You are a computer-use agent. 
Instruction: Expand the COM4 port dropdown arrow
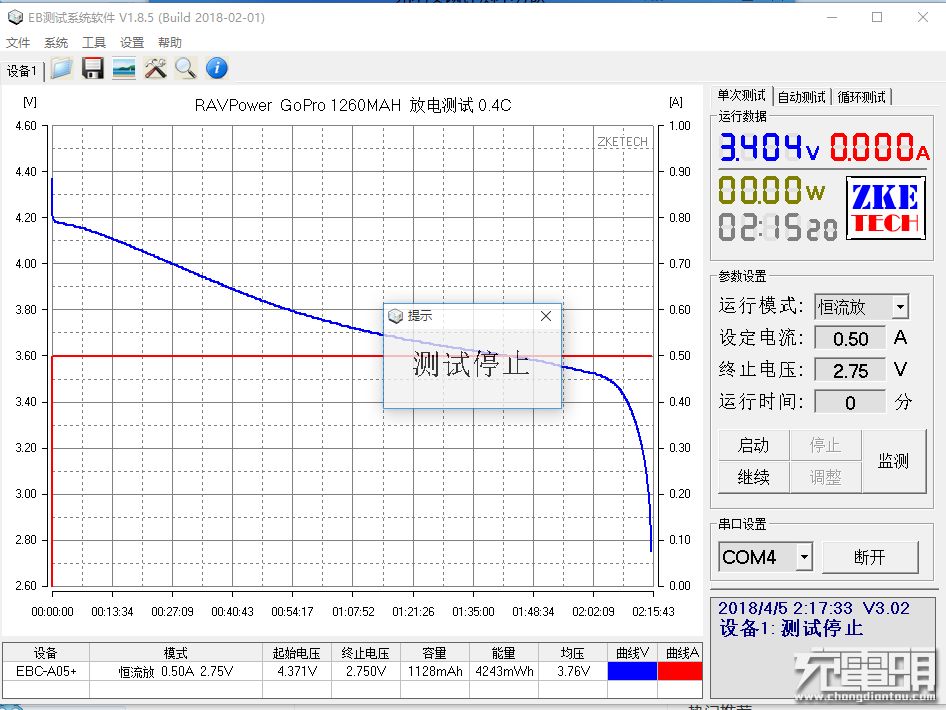pyautogui.click(x=804, y=557)
